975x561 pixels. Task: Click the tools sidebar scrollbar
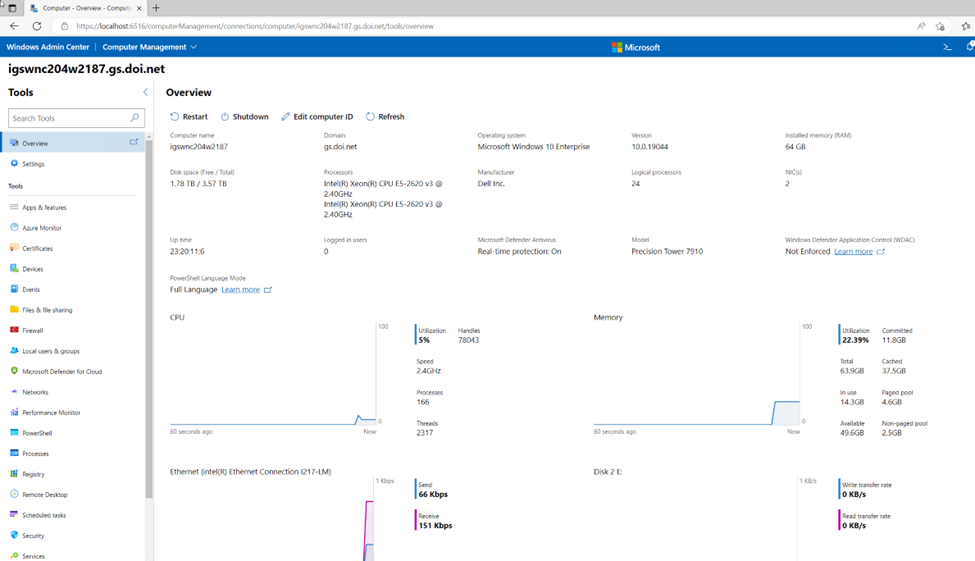149,317
